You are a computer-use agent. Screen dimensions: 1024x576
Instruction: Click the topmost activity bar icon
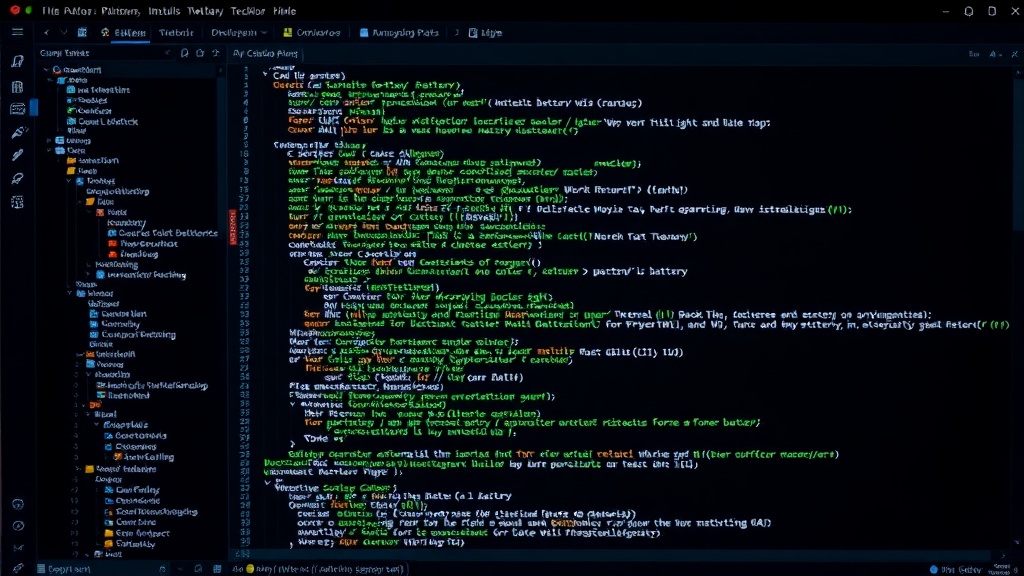18,61
